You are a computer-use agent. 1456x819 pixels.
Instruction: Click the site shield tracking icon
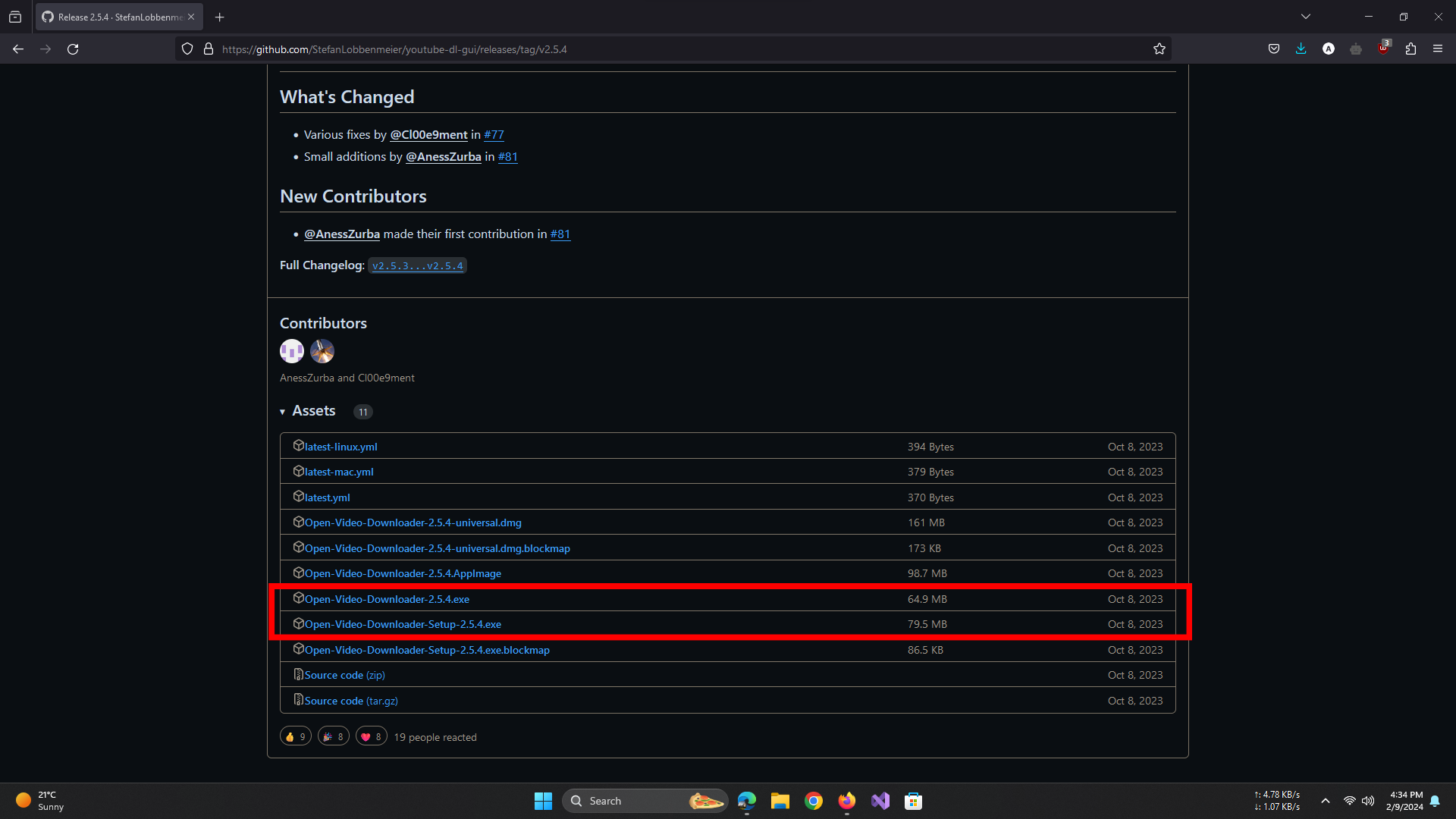(x=187, y=49)
